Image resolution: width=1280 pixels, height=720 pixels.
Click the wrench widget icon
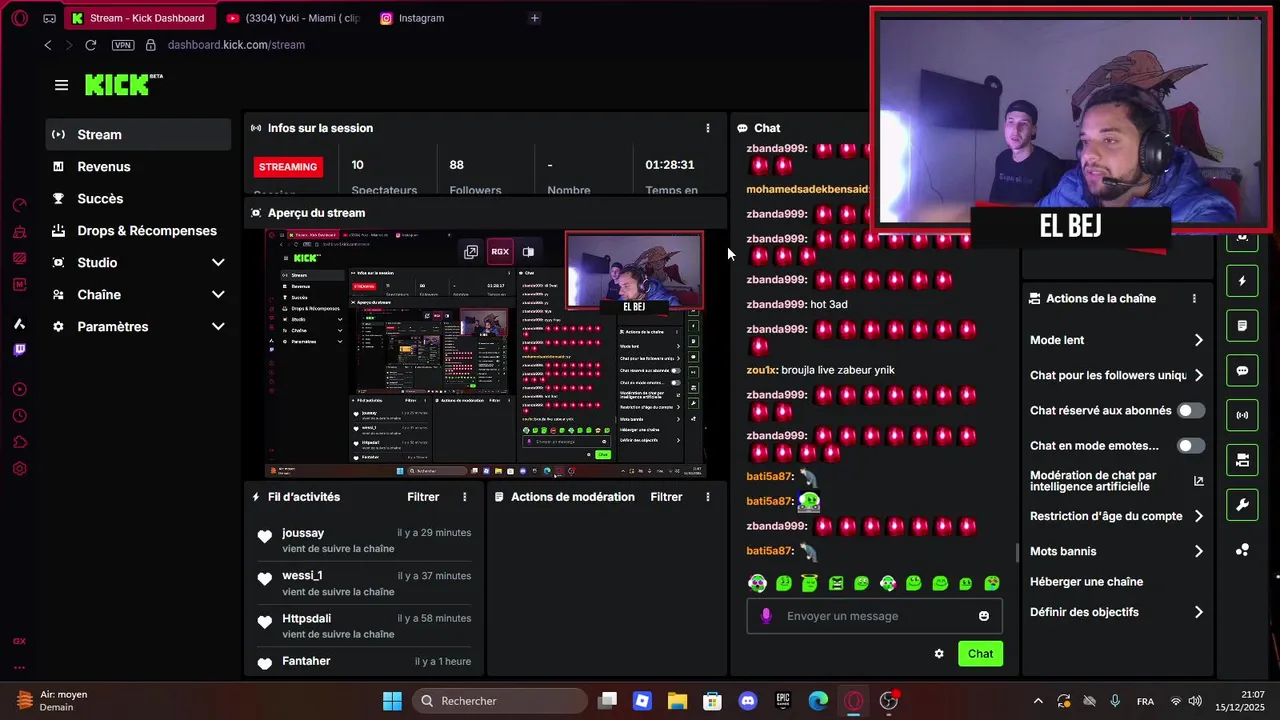(x=1242, y=505)
